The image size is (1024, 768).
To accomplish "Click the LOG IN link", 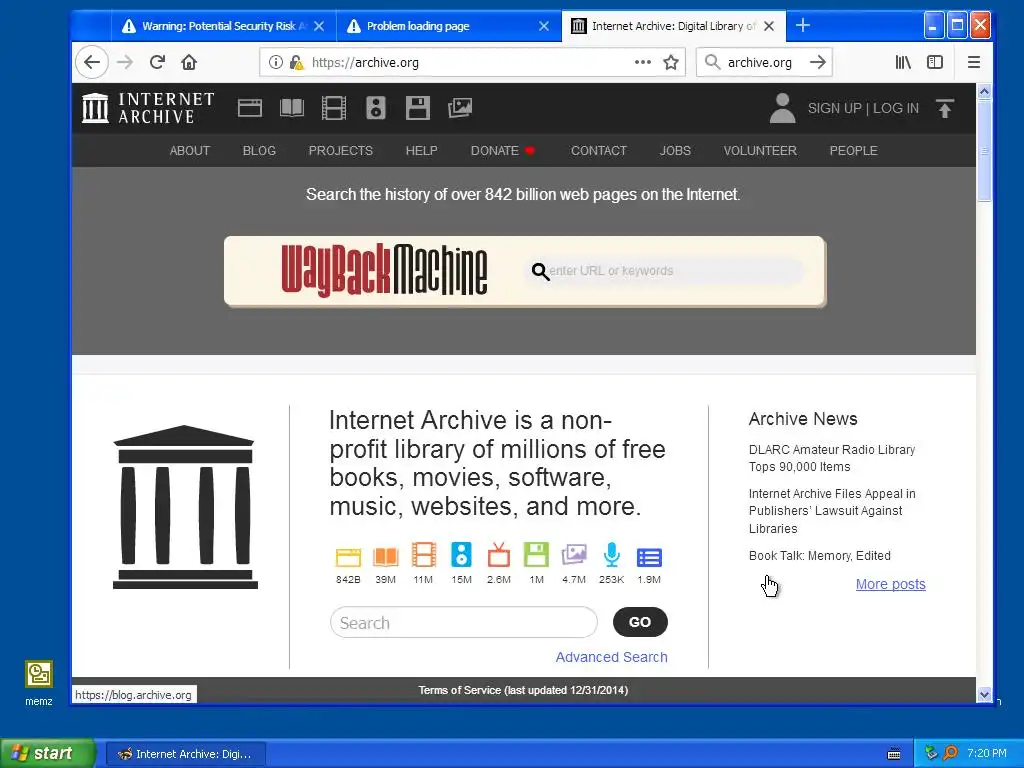I will (x=896, y=108).
